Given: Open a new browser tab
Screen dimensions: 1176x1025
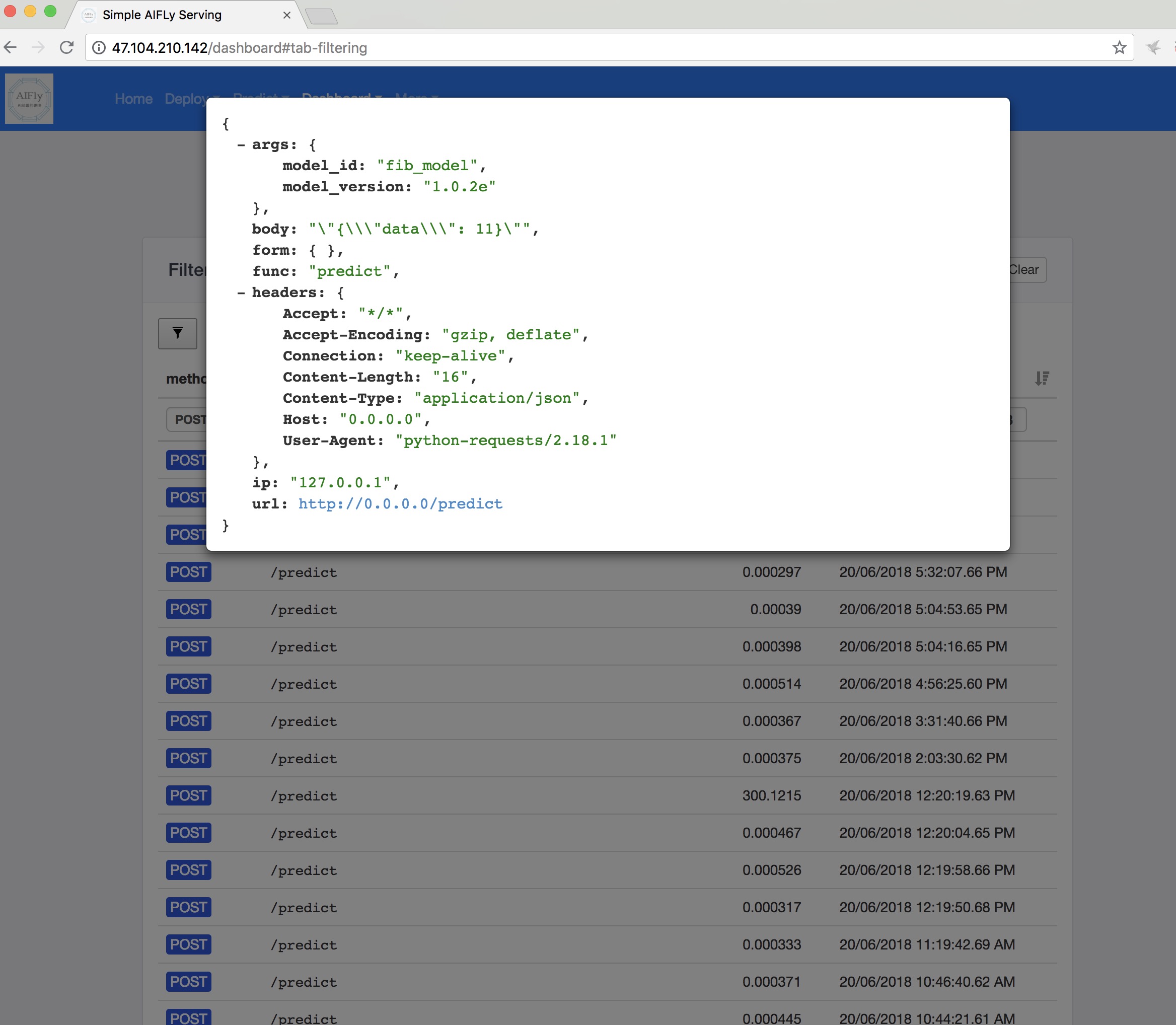Looking at the screenshot, I should coord(322,17).
